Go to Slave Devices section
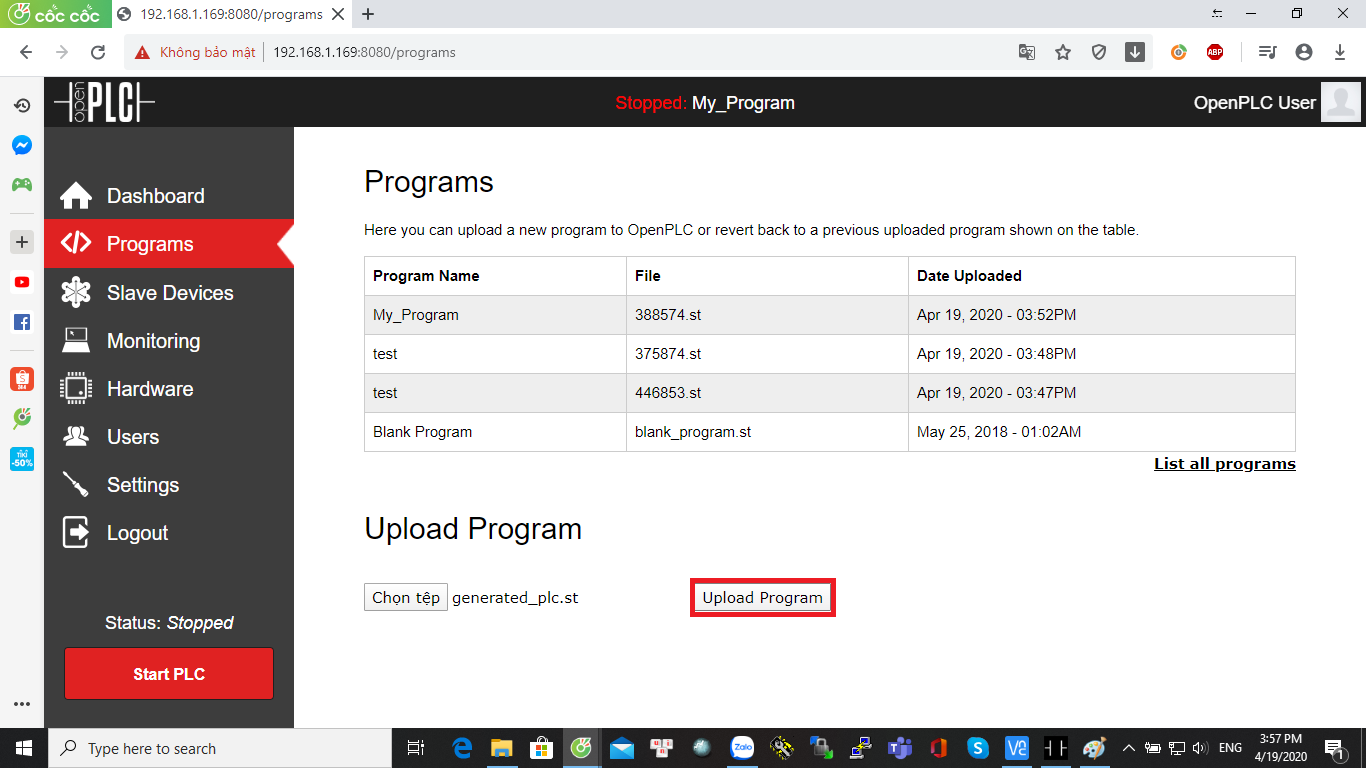1366x768 pixels. coord(170,293)
